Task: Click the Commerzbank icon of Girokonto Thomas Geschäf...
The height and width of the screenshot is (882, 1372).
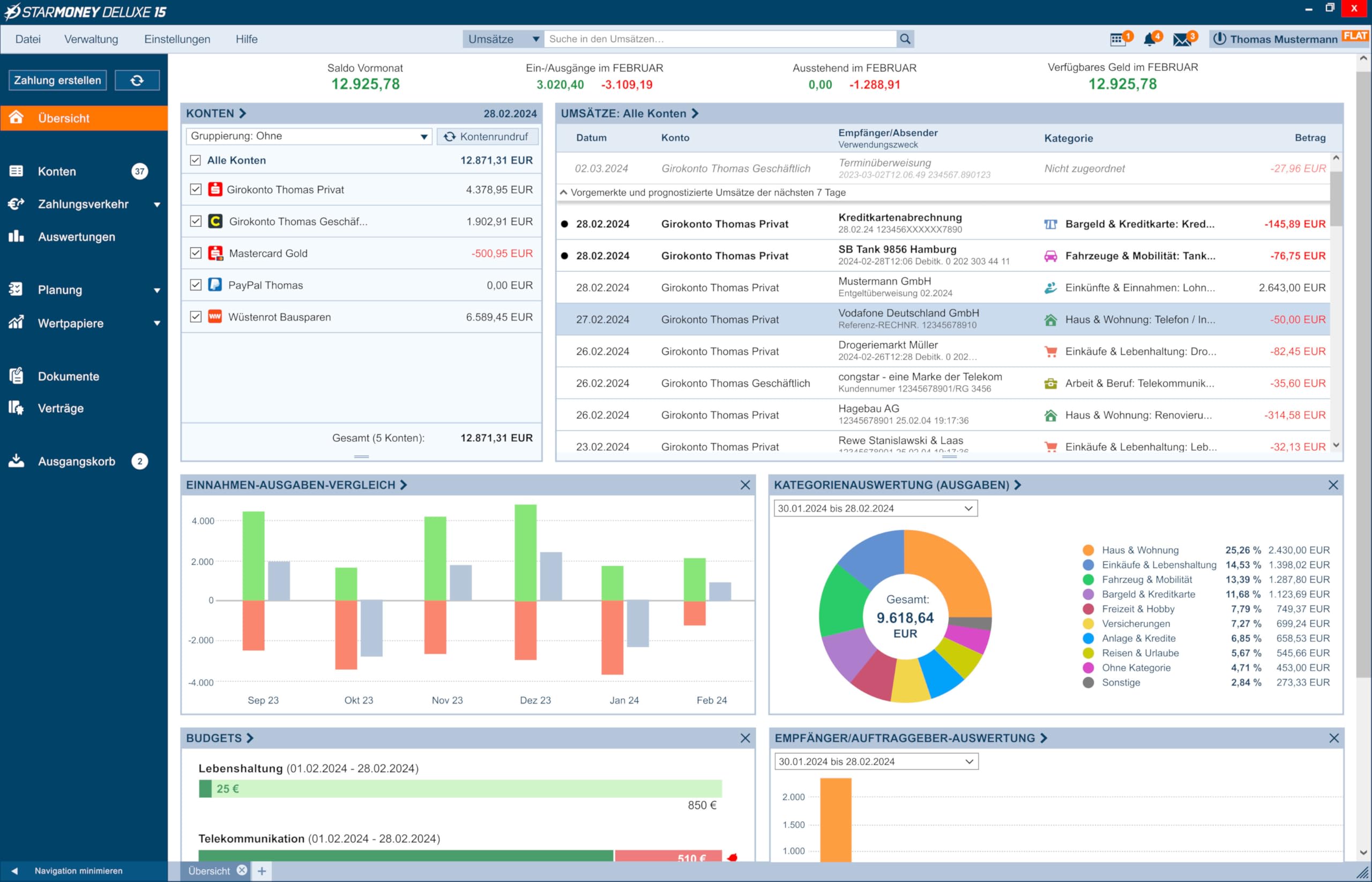Action: [215, 221]
